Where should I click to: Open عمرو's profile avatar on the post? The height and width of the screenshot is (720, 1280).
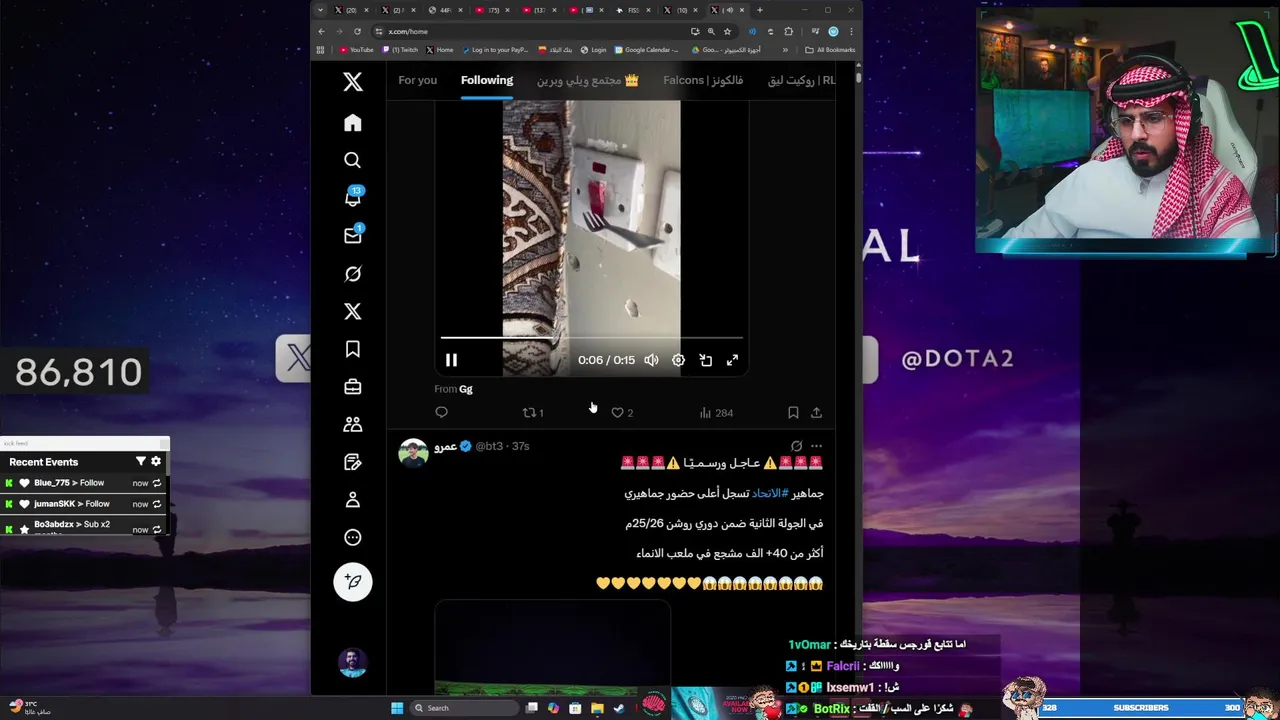(x=413, y=453)
